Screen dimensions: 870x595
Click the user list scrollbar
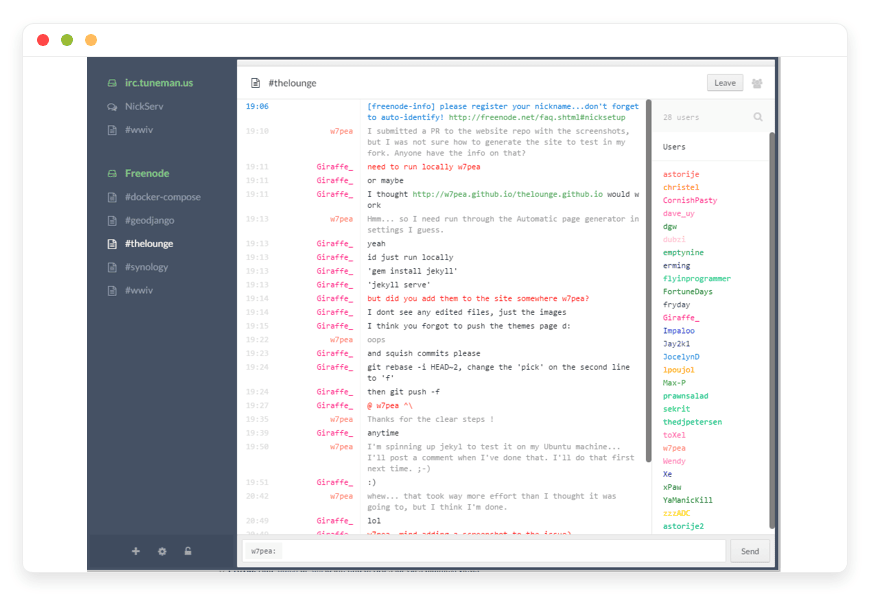[x=771, y=330]
